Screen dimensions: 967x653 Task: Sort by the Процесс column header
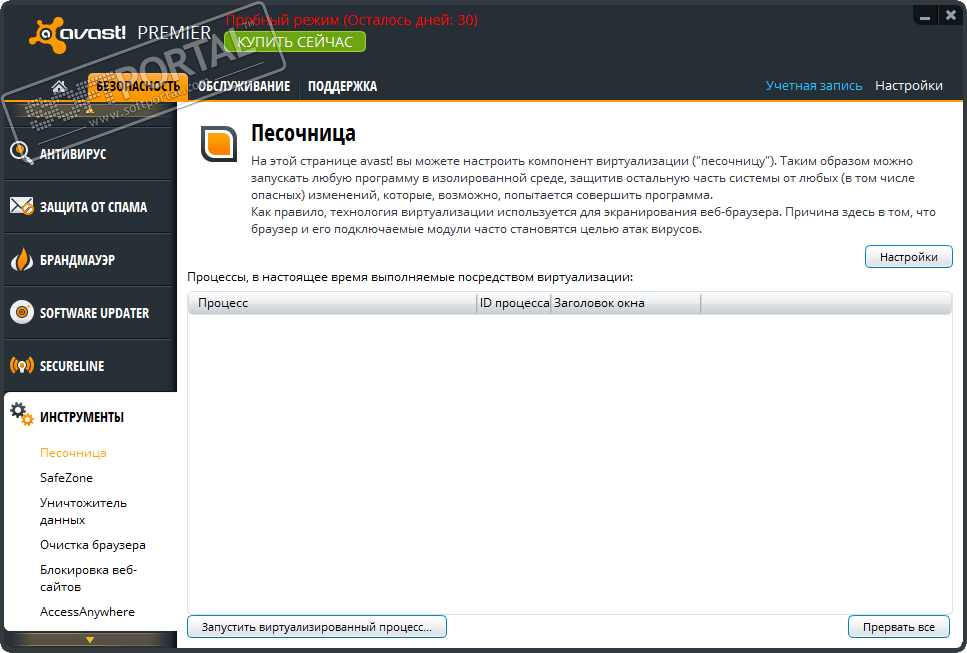[332, 303]
